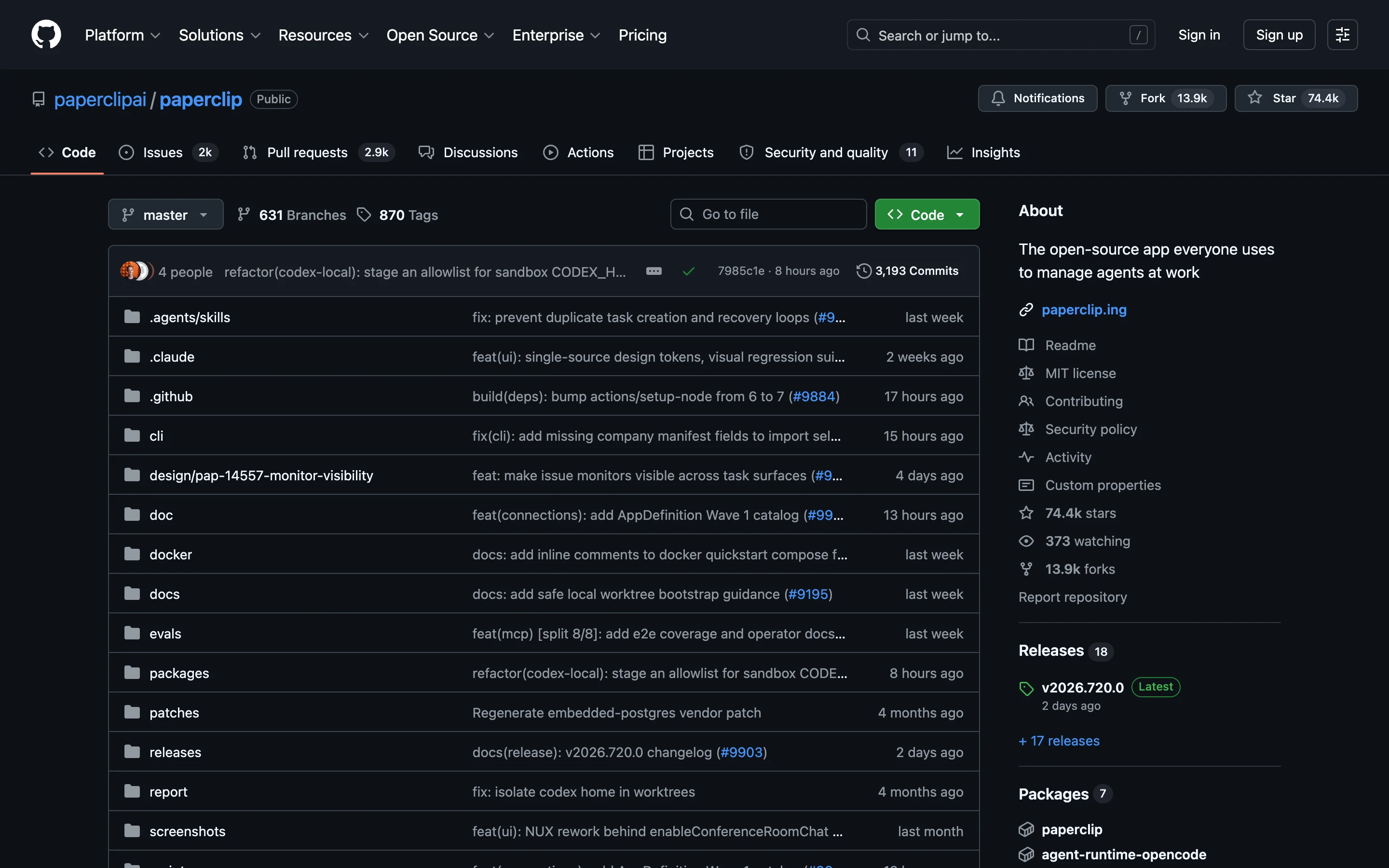Image resolution: width=1389 pixels, height=868 pixels.
Task: Click the folder icon for patches
Action: pyautogui.click(x=132, y=712)
